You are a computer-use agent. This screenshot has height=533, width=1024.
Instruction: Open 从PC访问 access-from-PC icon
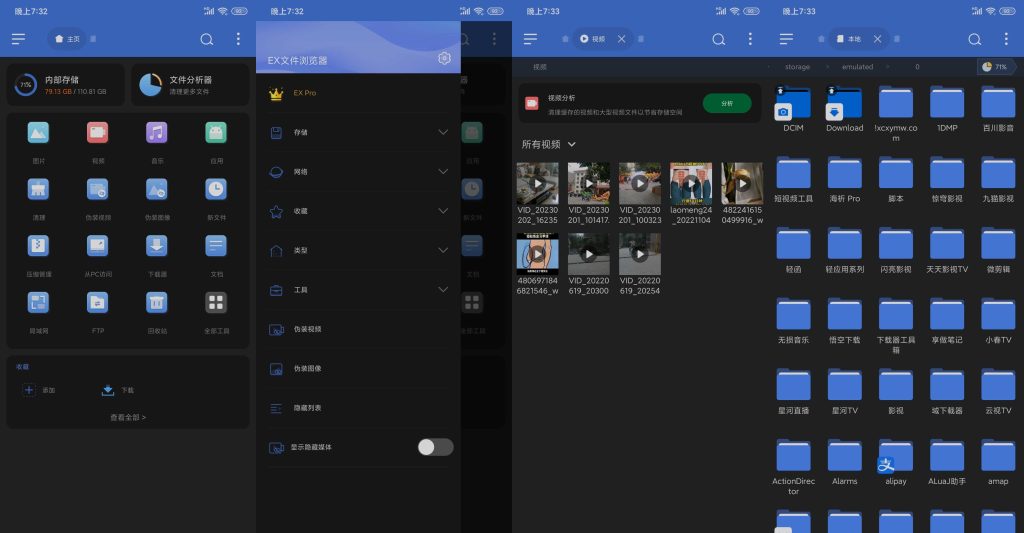click(x=97, y=246)
